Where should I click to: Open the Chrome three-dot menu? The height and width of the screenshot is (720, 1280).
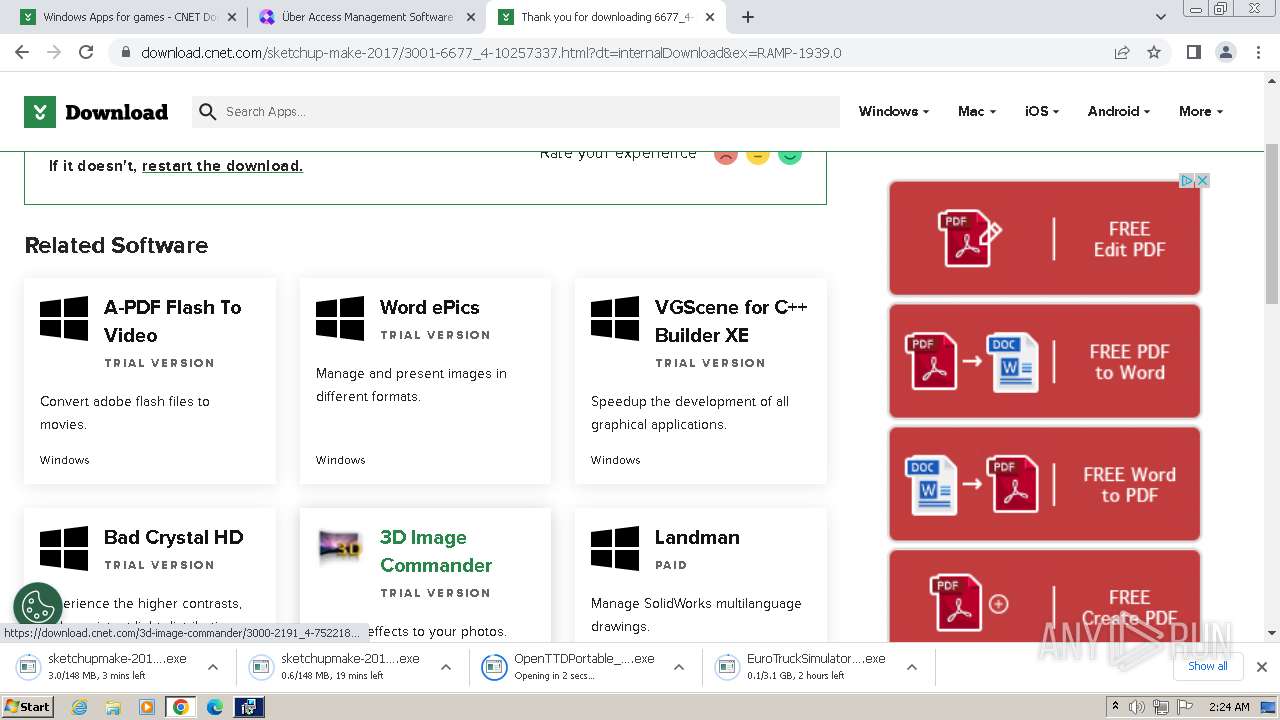pos(1258,52)
